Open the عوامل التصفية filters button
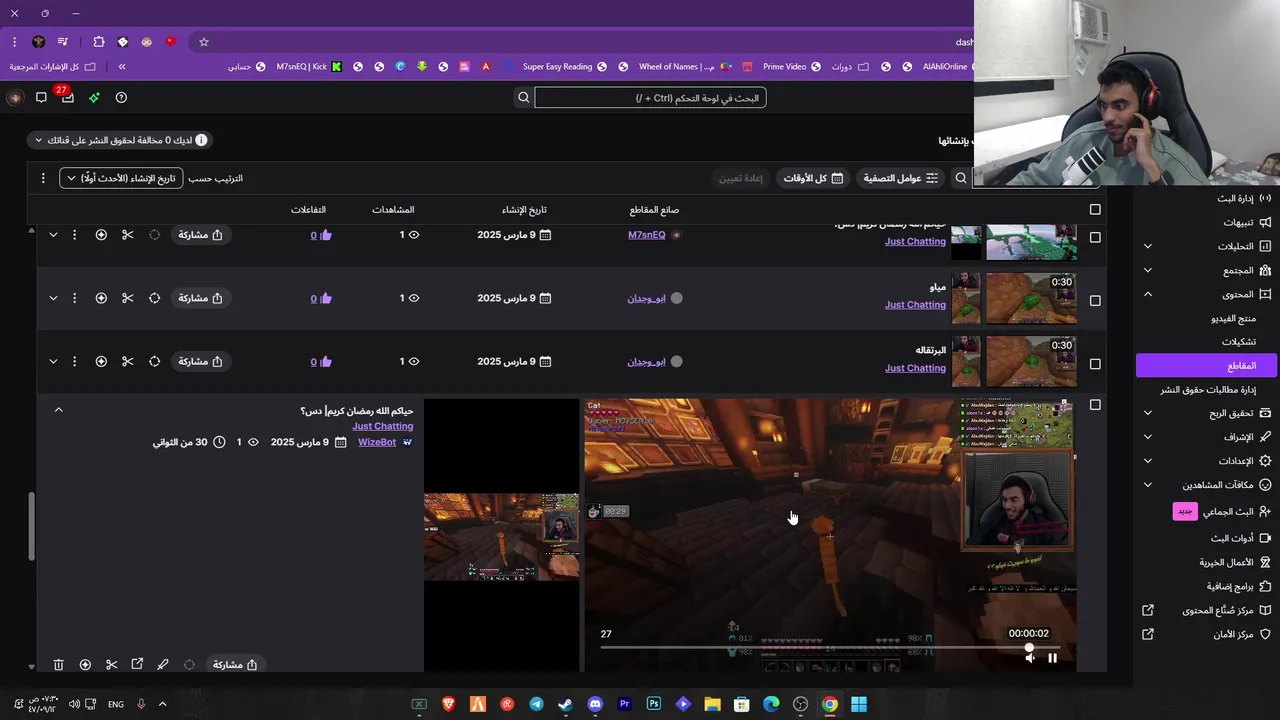This screenshot has height=720, width=1280. coord(900,178)
